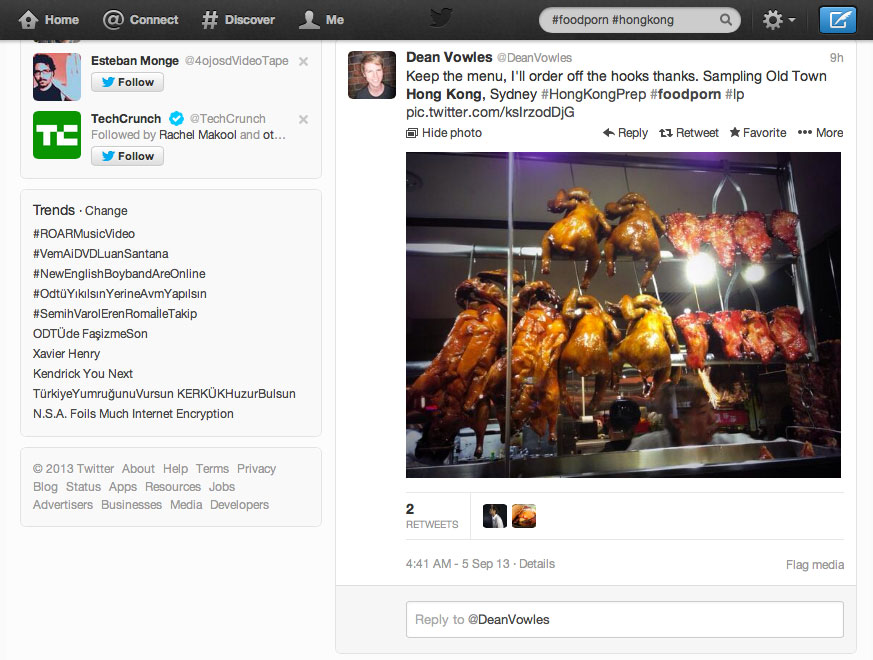Follow Esteban Monge
Viewport: 873px width, 660px height.
click(127, 82)
